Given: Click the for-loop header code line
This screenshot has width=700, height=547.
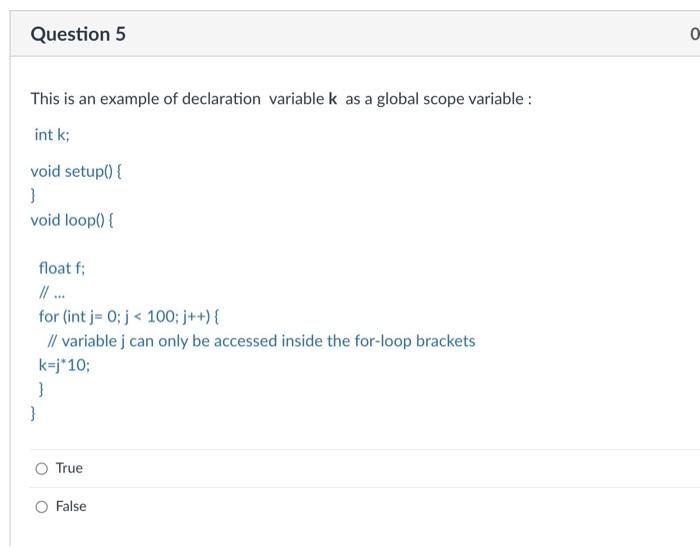Looking at the screenshot, I should (129, 317).
